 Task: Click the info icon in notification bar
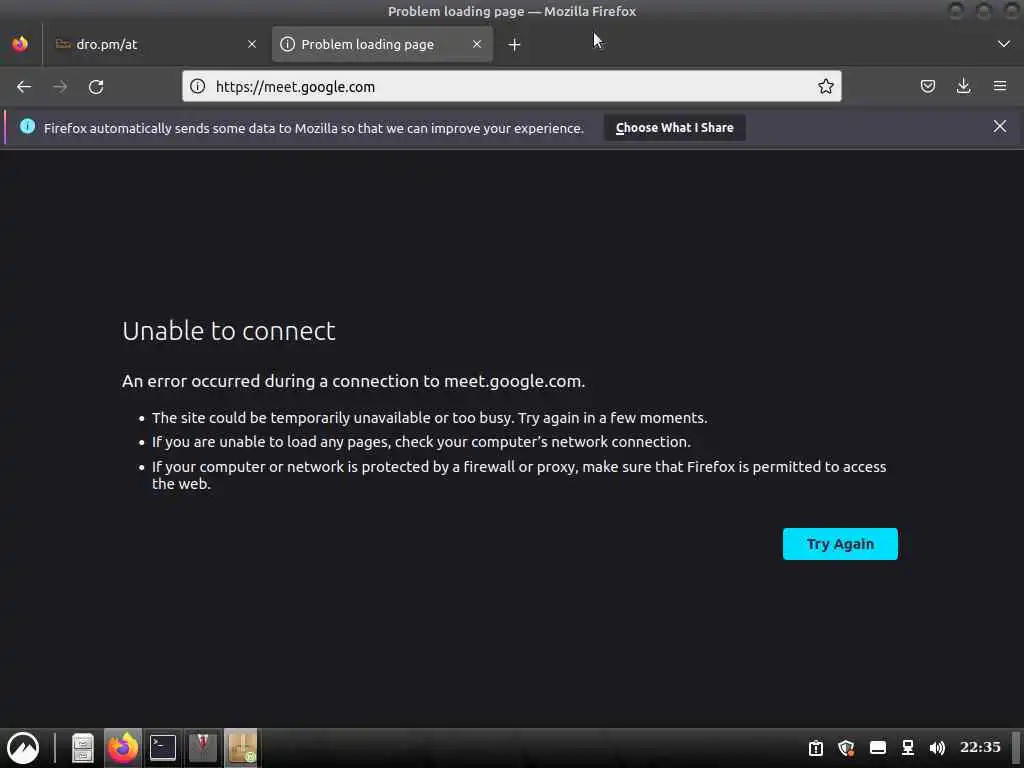(27, 127)
